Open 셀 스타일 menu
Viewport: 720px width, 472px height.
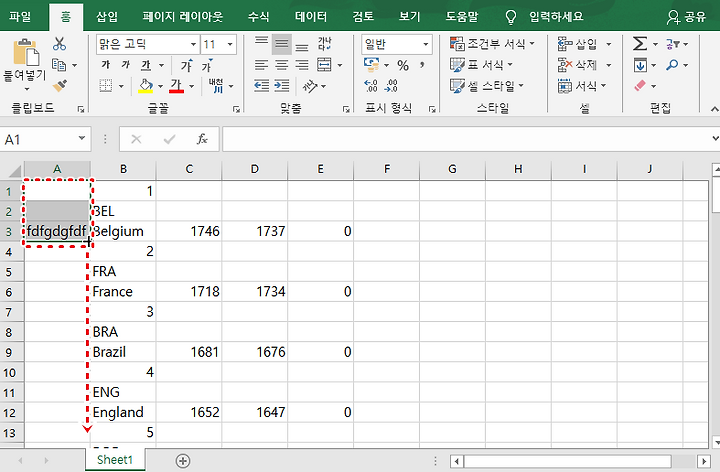[487, 86]
